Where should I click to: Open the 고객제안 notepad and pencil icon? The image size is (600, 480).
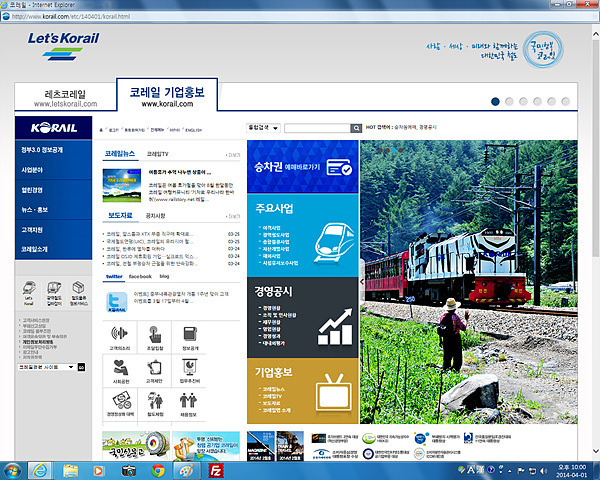155,367
